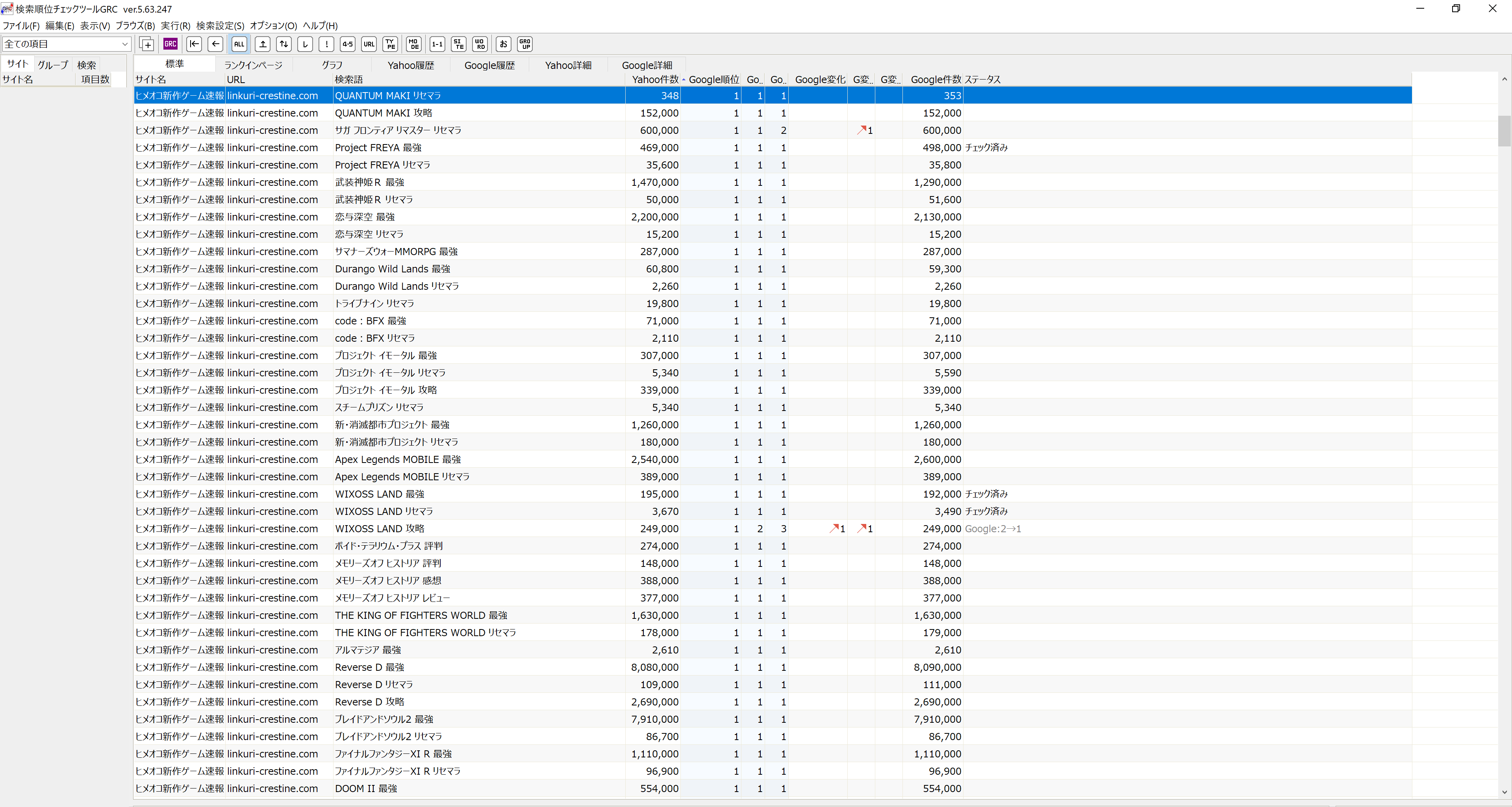
Task: Click the SITE toolbar icon
Action: [458, 44]
